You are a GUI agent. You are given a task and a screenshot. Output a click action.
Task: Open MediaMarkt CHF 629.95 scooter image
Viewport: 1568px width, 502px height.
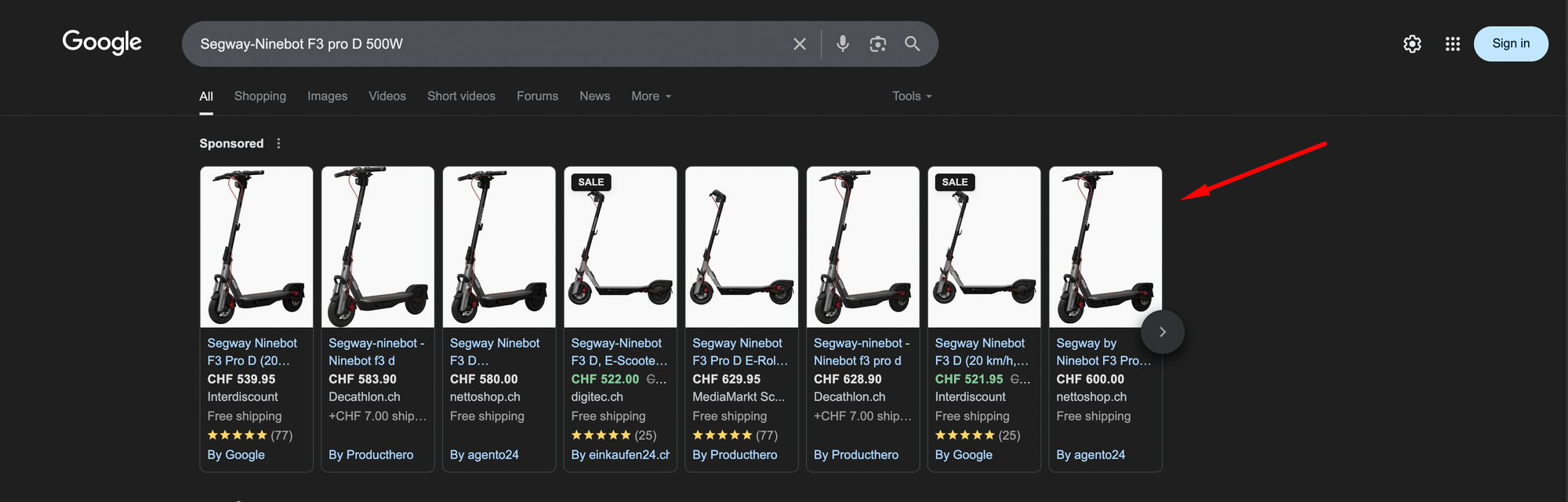pyautogui.click(x=742, y=247)
